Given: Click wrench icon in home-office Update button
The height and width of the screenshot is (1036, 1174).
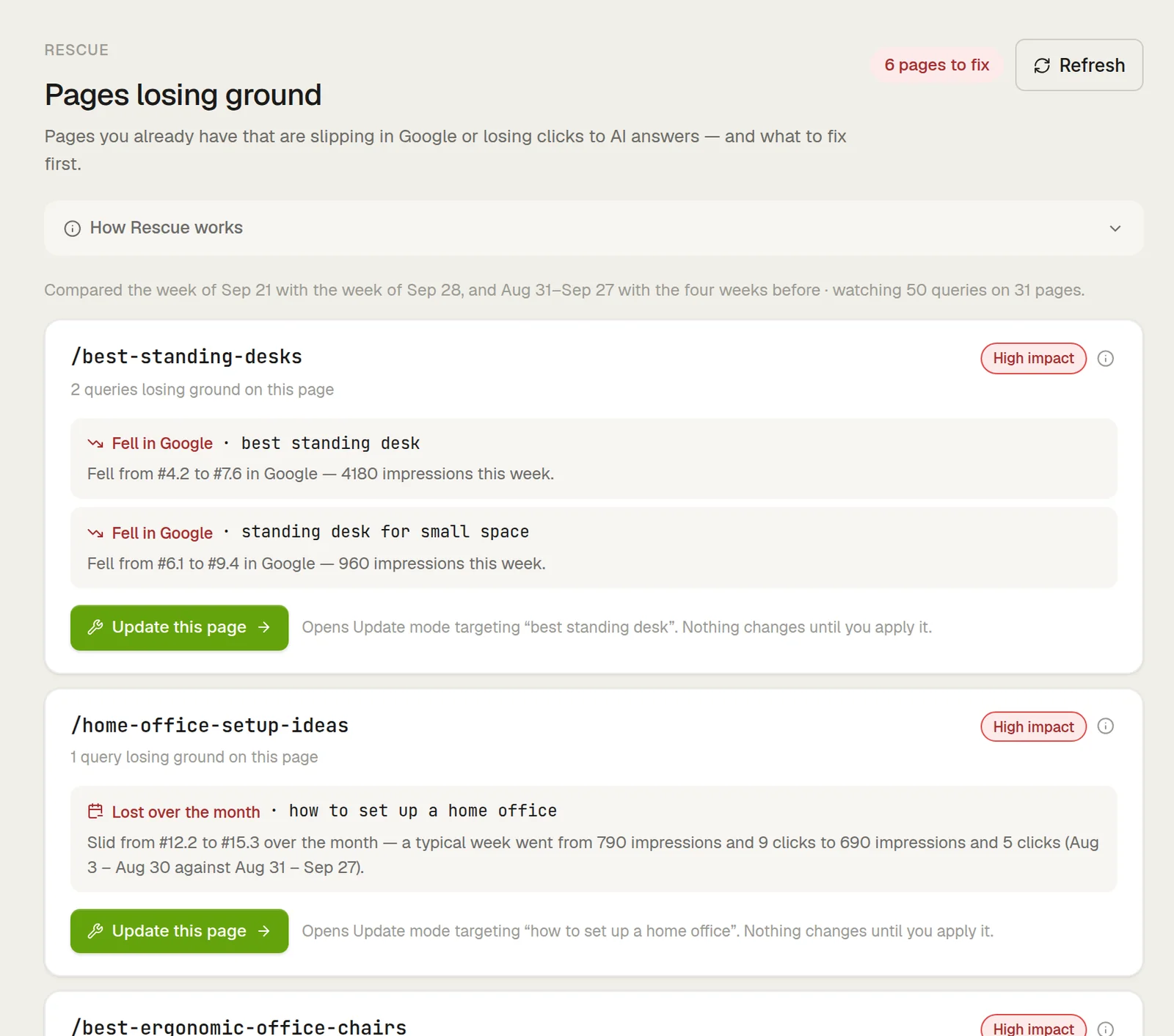Looking at the screenshot, I should [x=95, y=931].
